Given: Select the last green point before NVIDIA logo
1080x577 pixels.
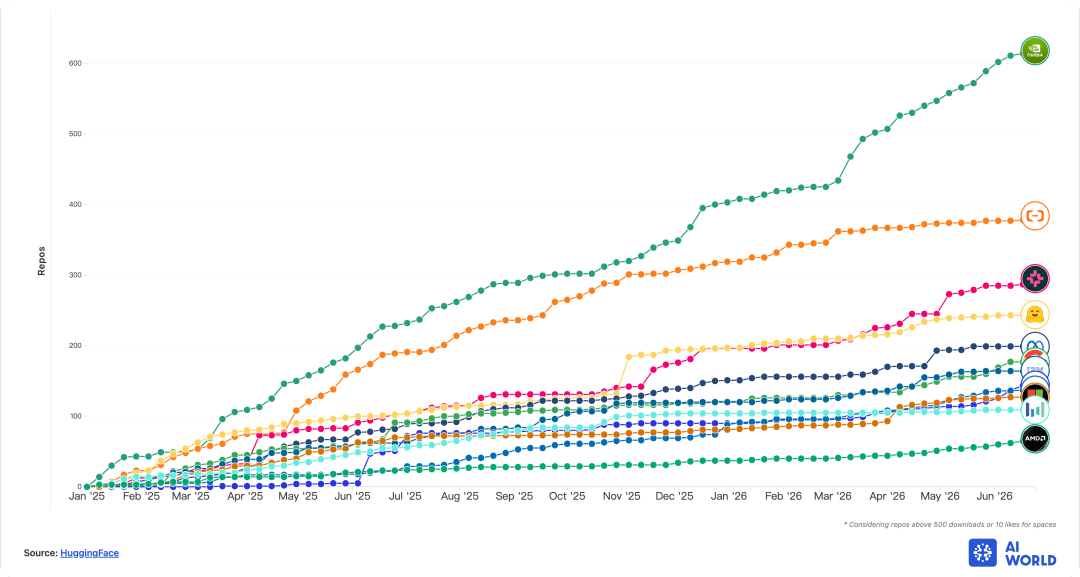Looking at the screenshot, I should pos(1011,55).
